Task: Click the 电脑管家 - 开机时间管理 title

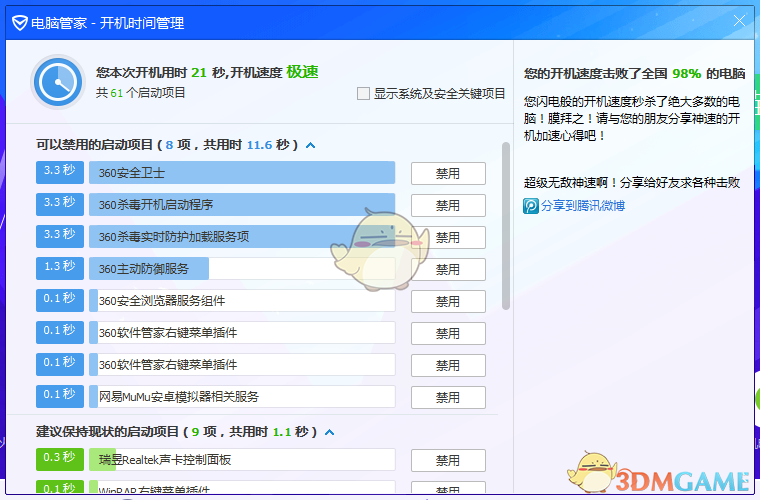Action: 108,23
